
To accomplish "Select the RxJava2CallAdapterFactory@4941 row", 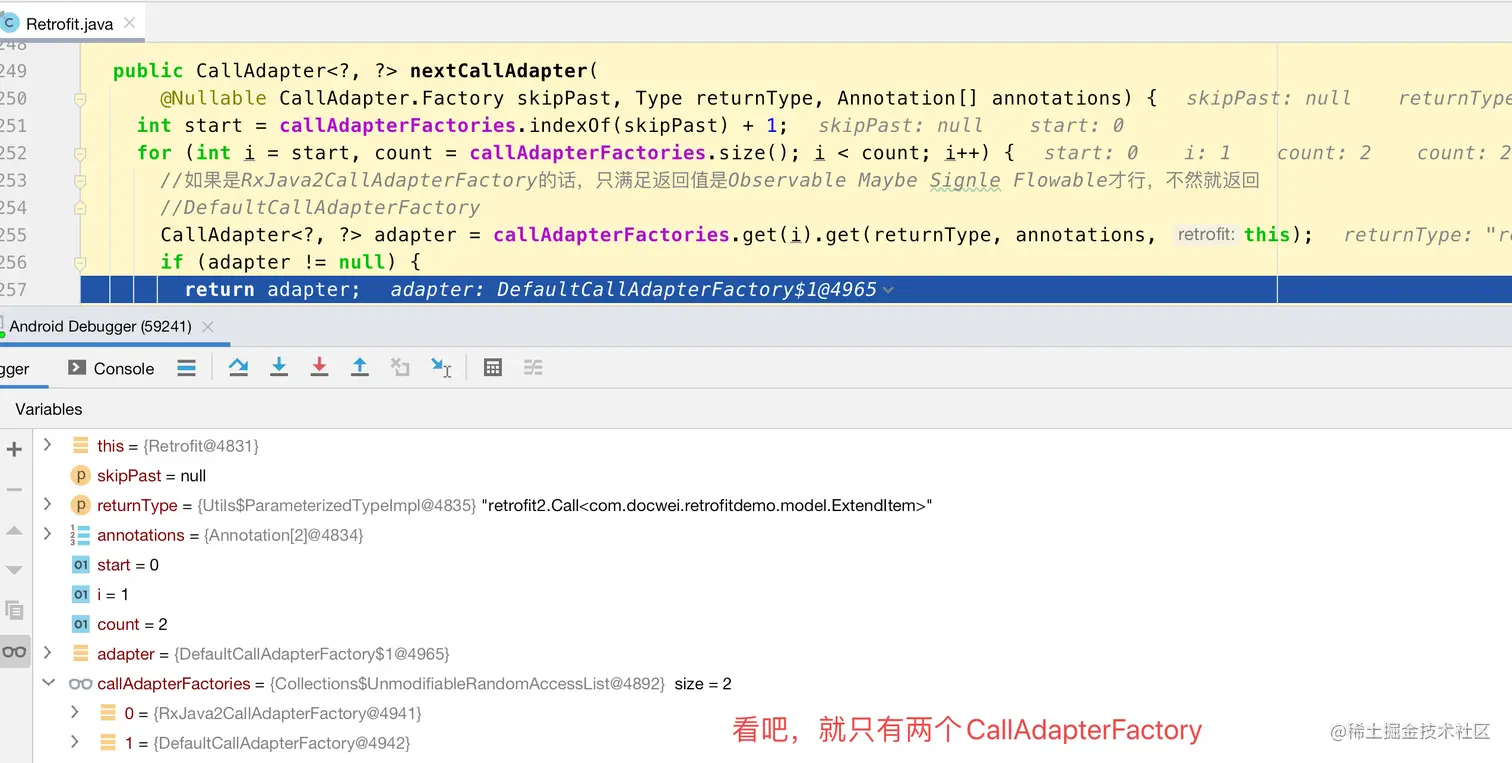I will 772,713.
